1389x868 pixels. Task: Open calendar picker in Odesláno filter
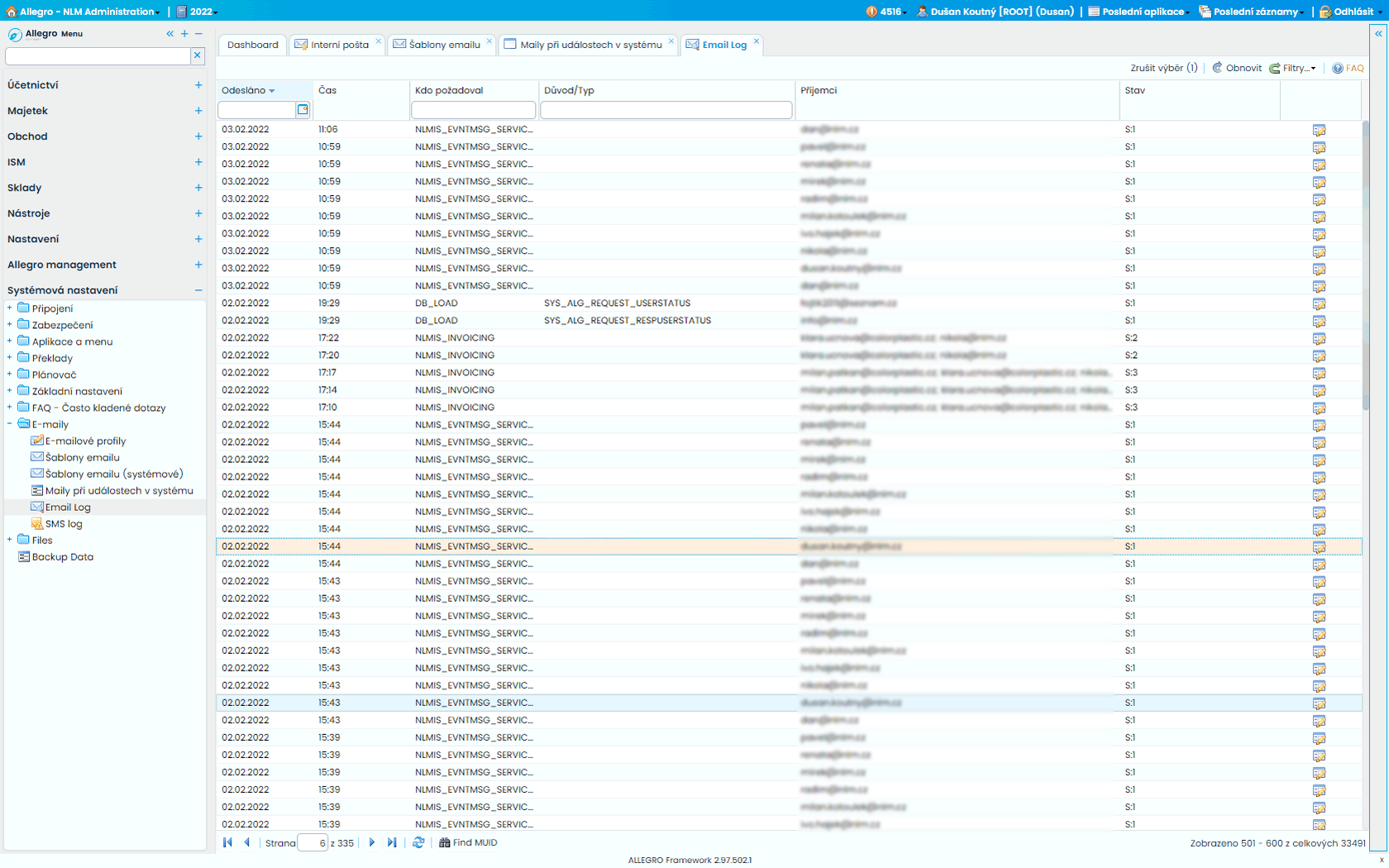coord(303,109)
